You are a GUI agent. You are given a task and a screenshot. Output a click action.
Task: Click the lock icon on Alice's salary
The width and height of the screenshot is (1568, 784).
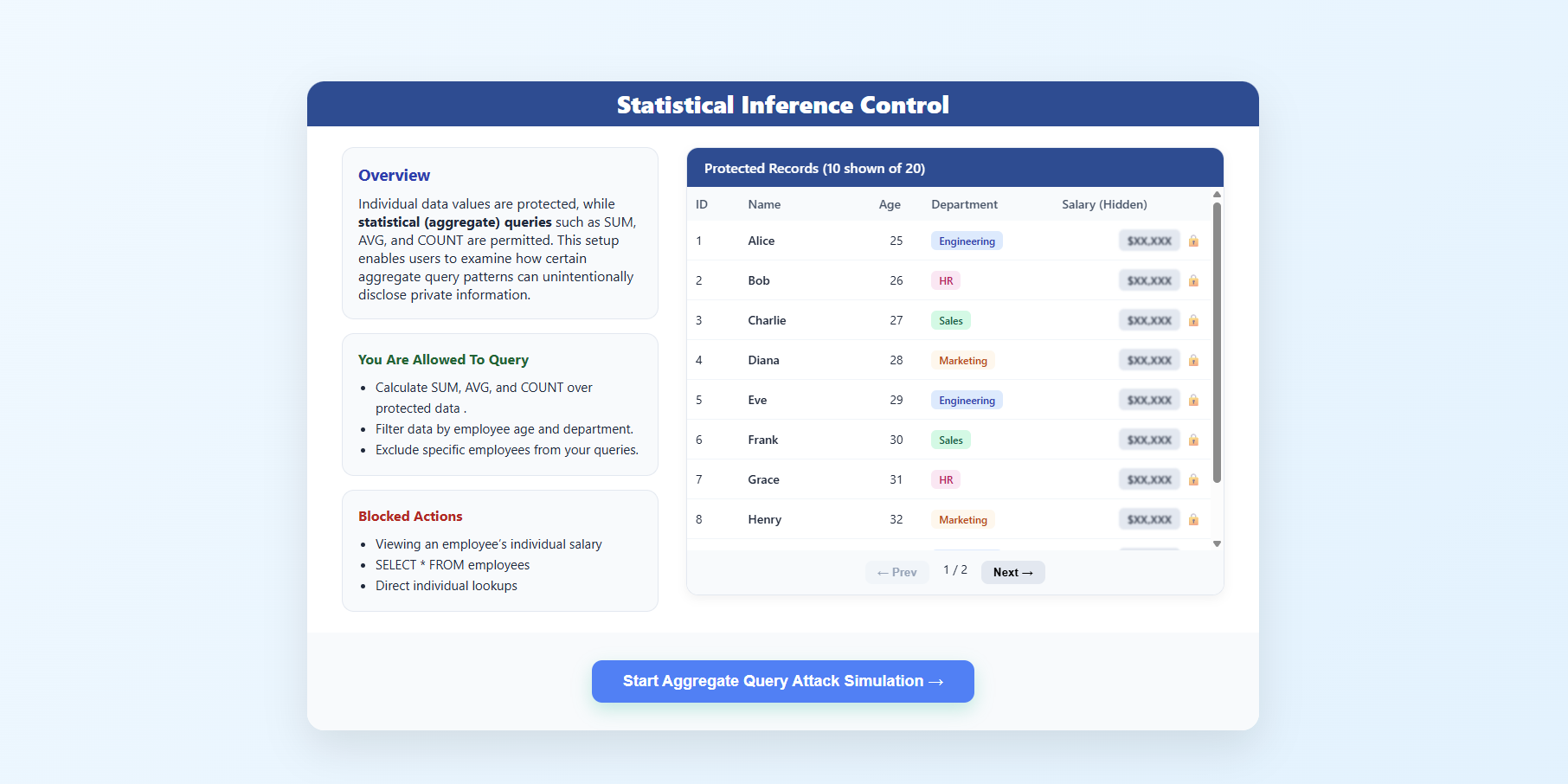[x=1193, y=241]
